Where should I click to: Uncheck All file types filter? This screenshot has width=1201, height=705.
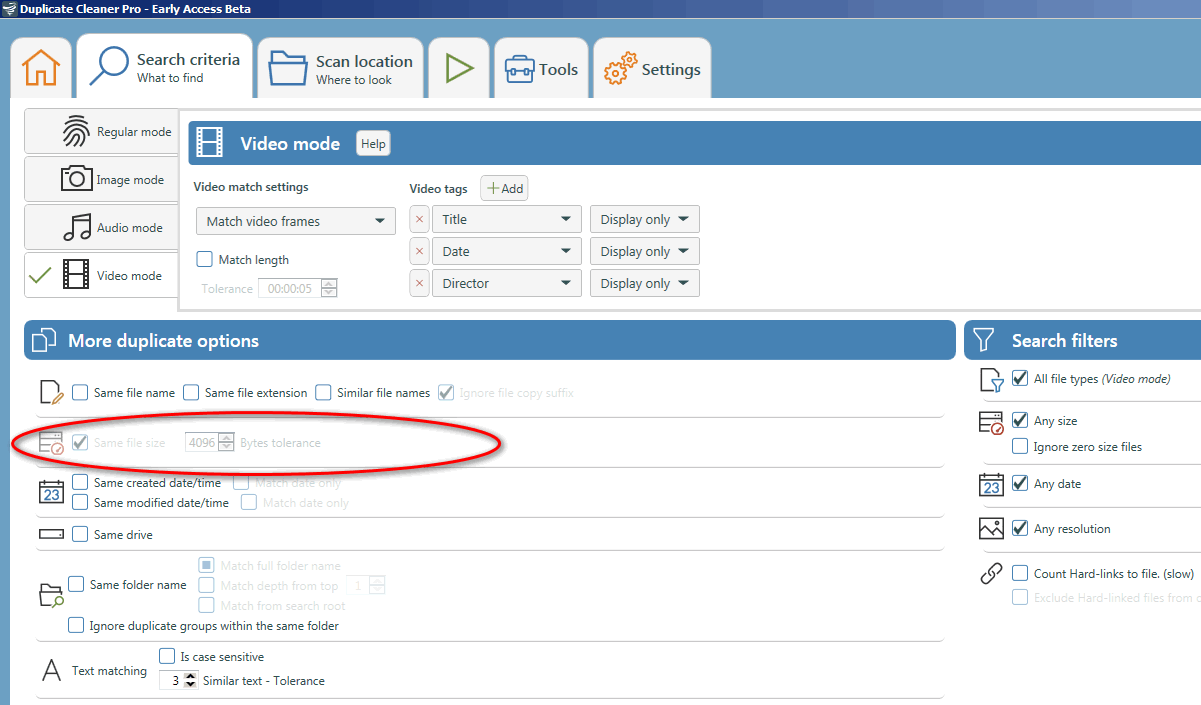click(x=1020, y=378)
